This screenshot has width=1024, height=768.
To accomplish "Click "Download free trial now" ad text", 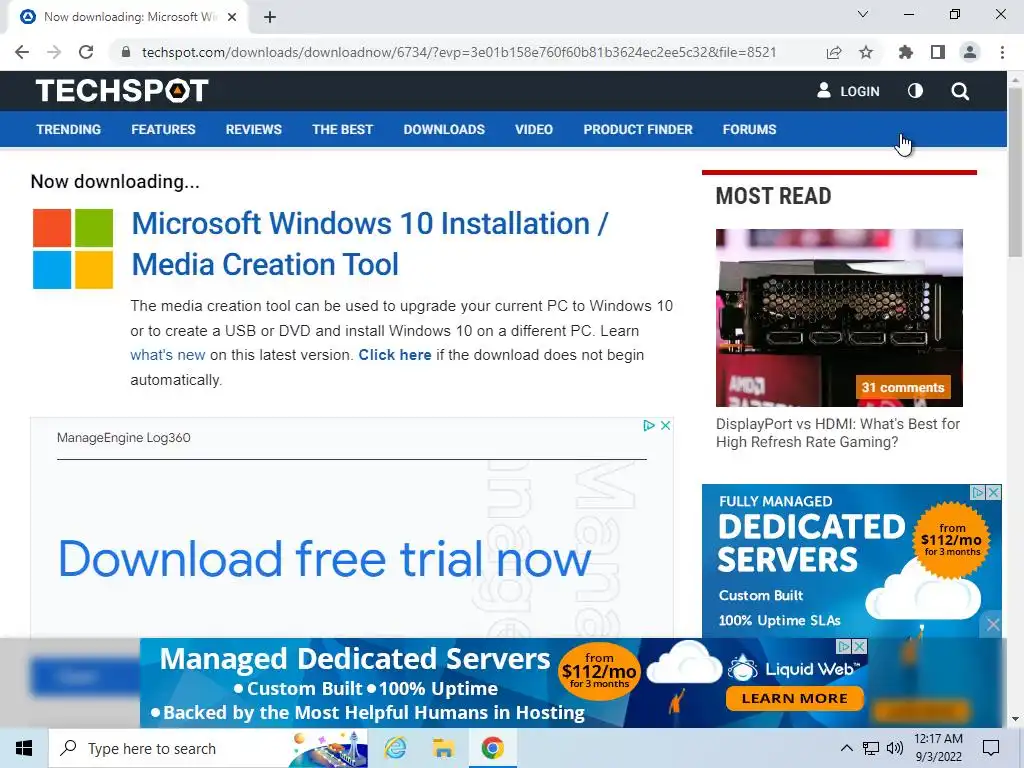I will pos(325,559).
